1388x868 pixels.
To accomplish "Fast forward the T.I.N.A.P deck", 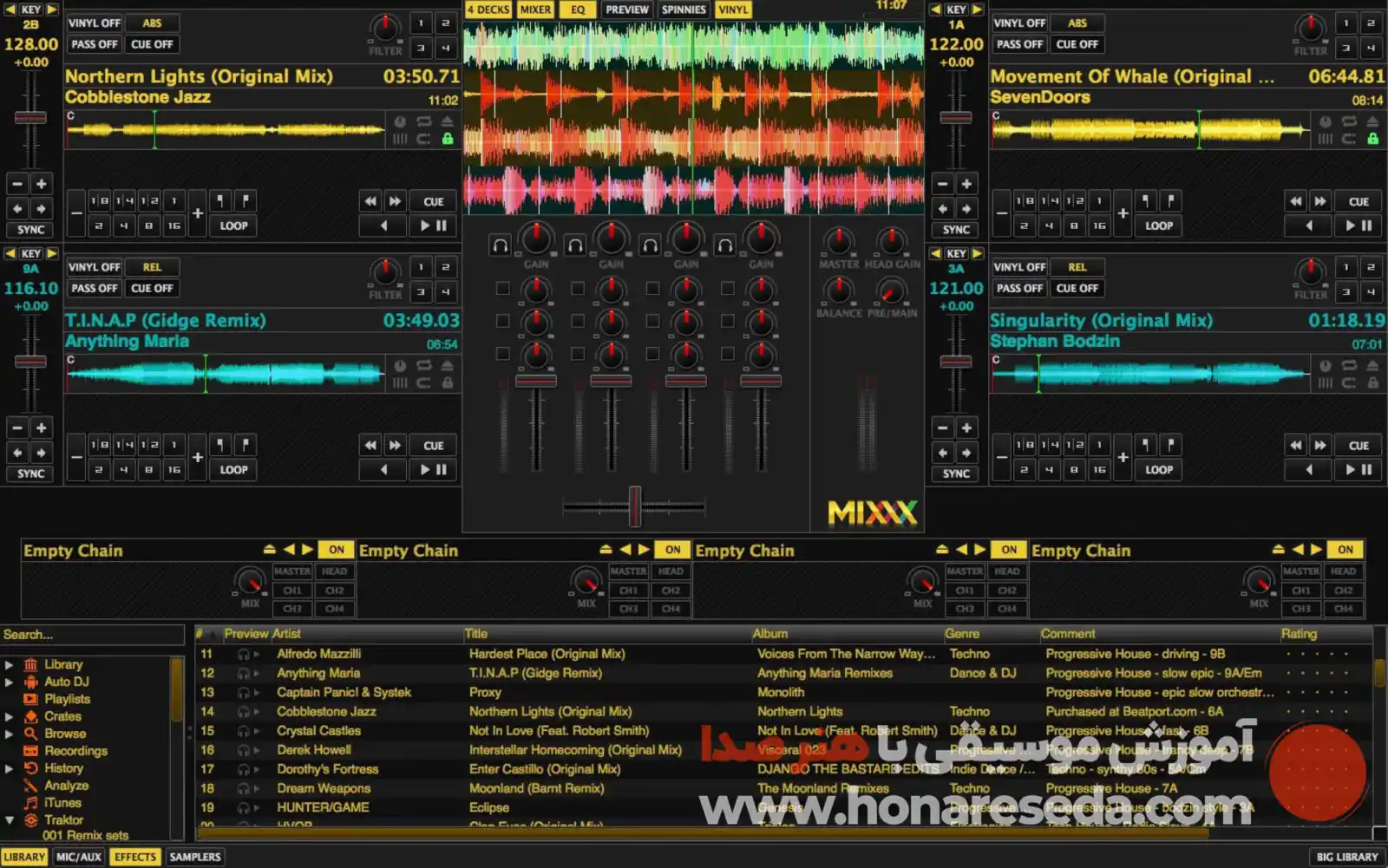I will pyautogui.click(x=396, y=446).
